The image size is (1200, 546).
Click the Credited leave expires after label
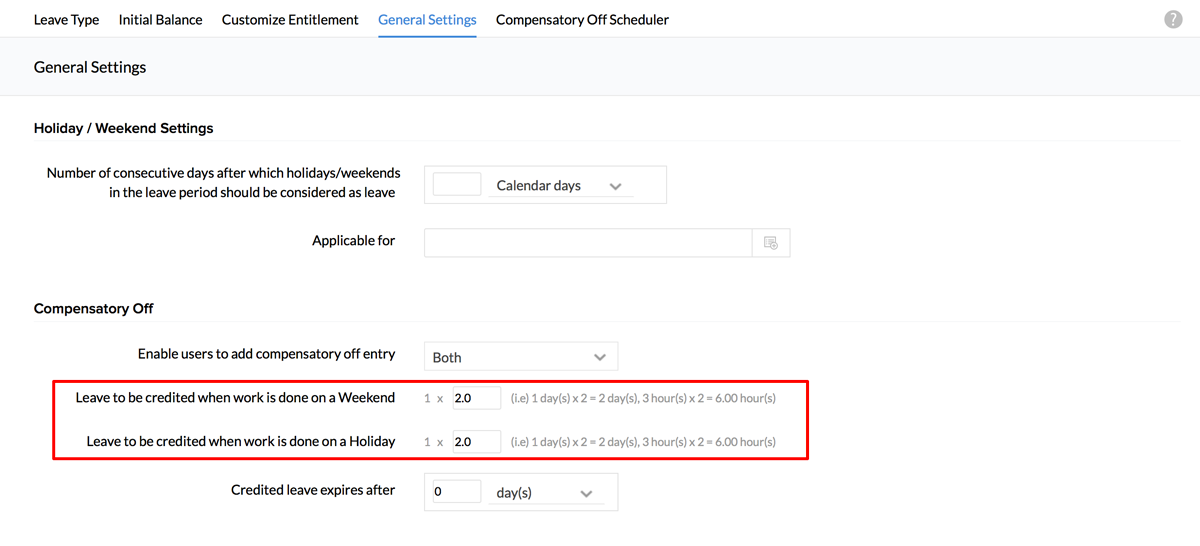(312, 490)
